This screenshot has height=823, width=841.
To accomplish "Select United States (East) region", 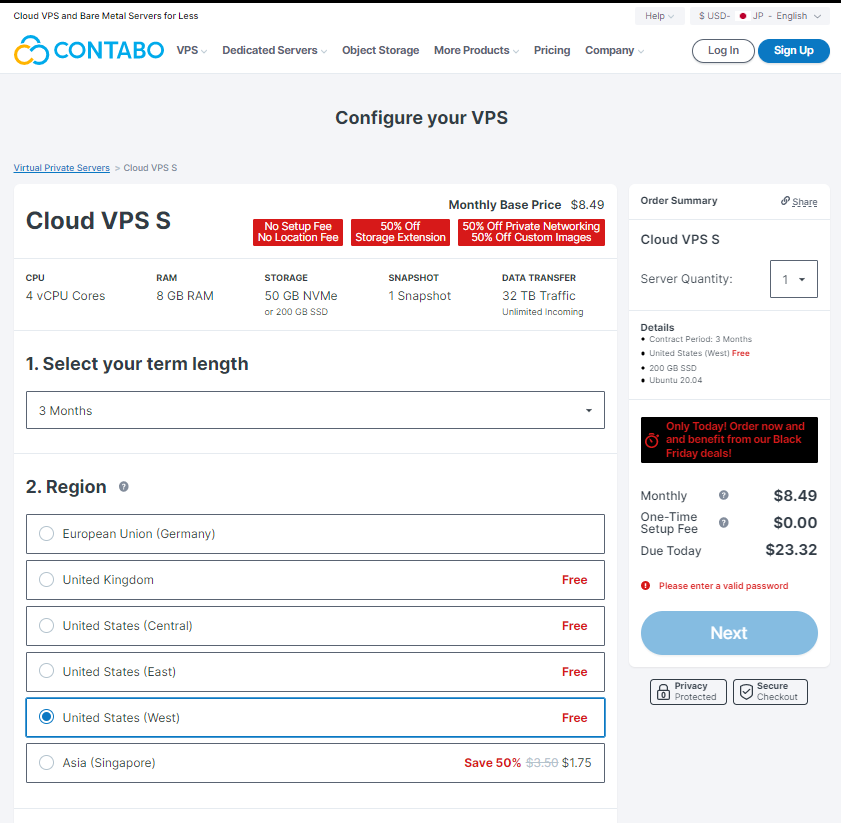I will 315,672.
